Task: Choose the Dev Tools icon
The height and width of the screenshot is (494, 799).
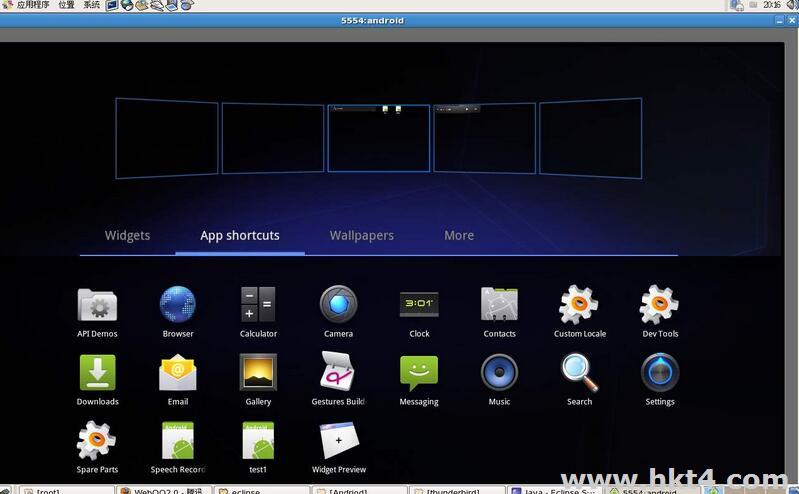Action: (659, 304)
